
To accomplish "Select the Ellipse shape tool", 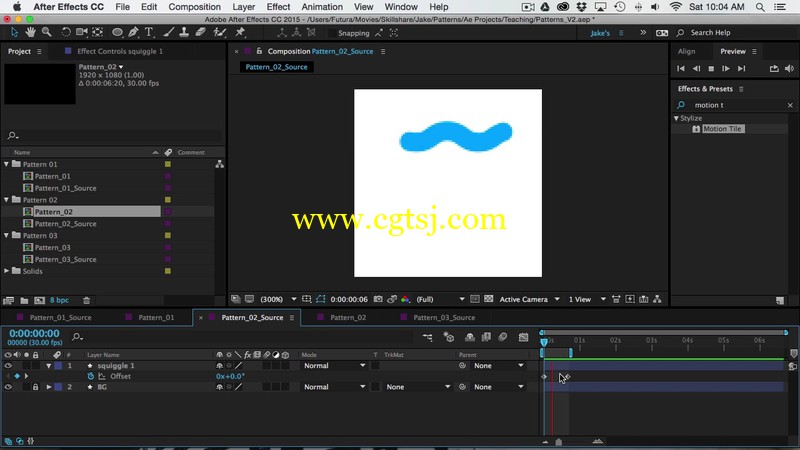I will [x=117, y=32].
